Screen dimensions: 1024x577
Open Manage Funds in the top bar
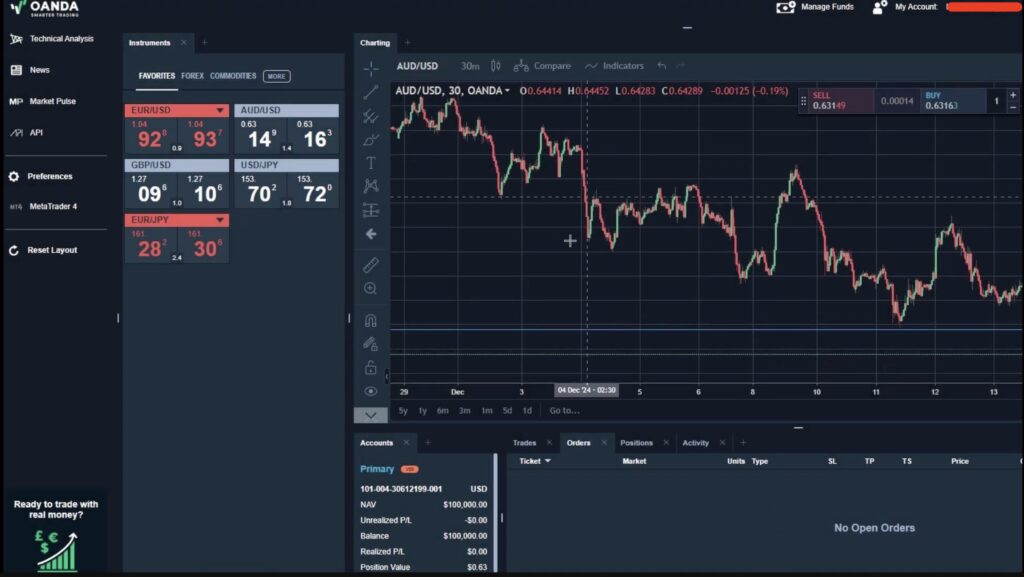pos(815,7)
